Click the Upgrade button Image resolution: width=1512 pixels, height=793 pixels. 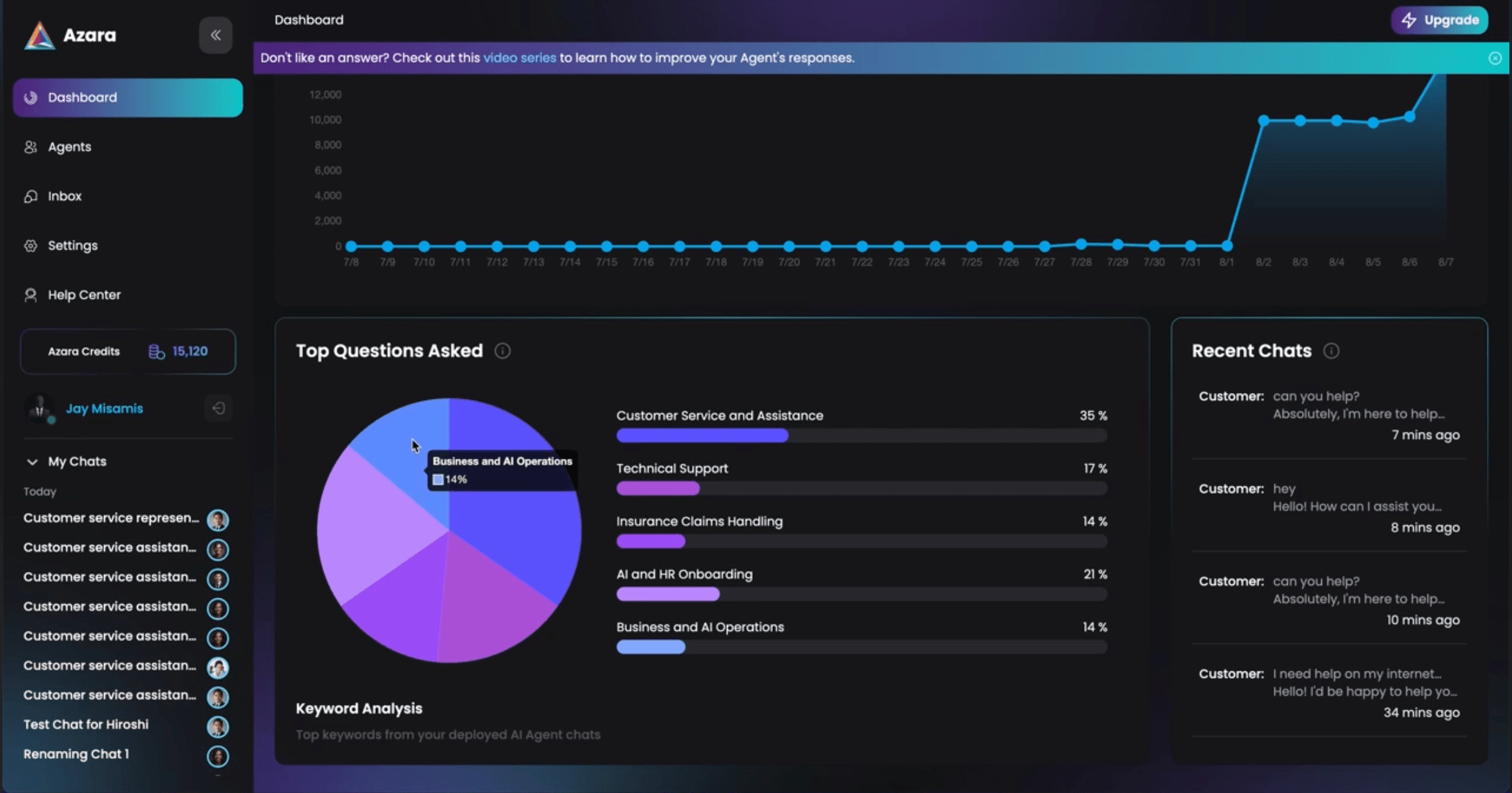1440,20
